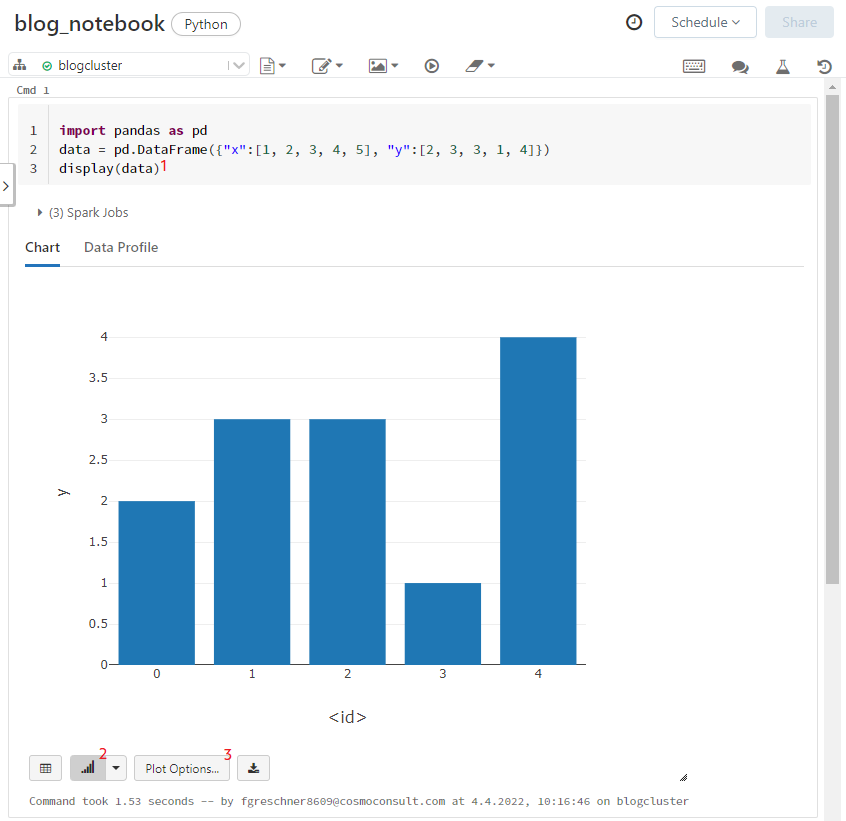The width and height of the screenshot is (846, 821).
Task: Click the blog_notebook title
Action: pos(90,24)
